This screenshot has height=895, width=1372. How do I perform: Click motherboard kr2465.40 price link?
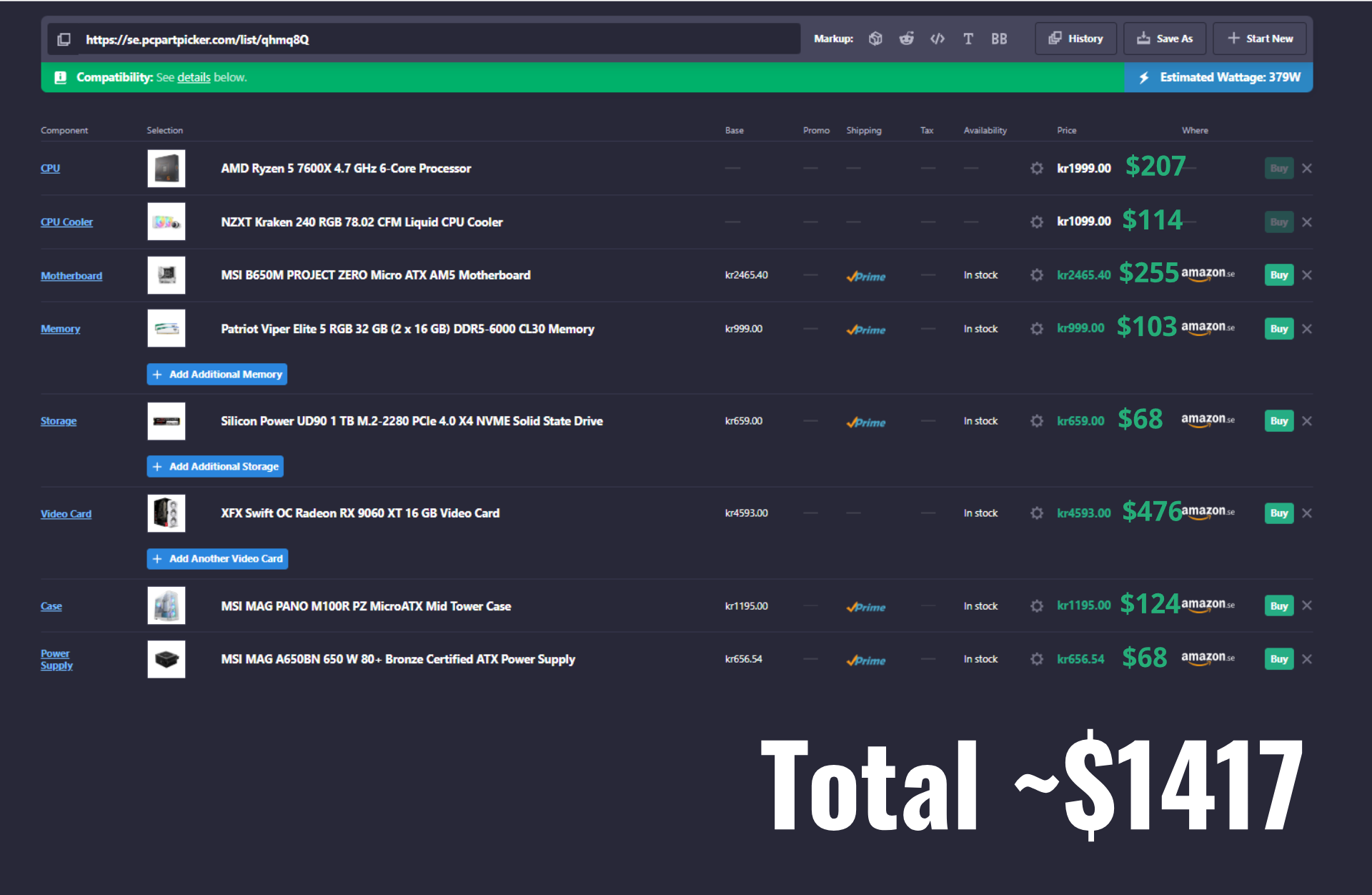pyautogui.click(x=1084, y=275)
